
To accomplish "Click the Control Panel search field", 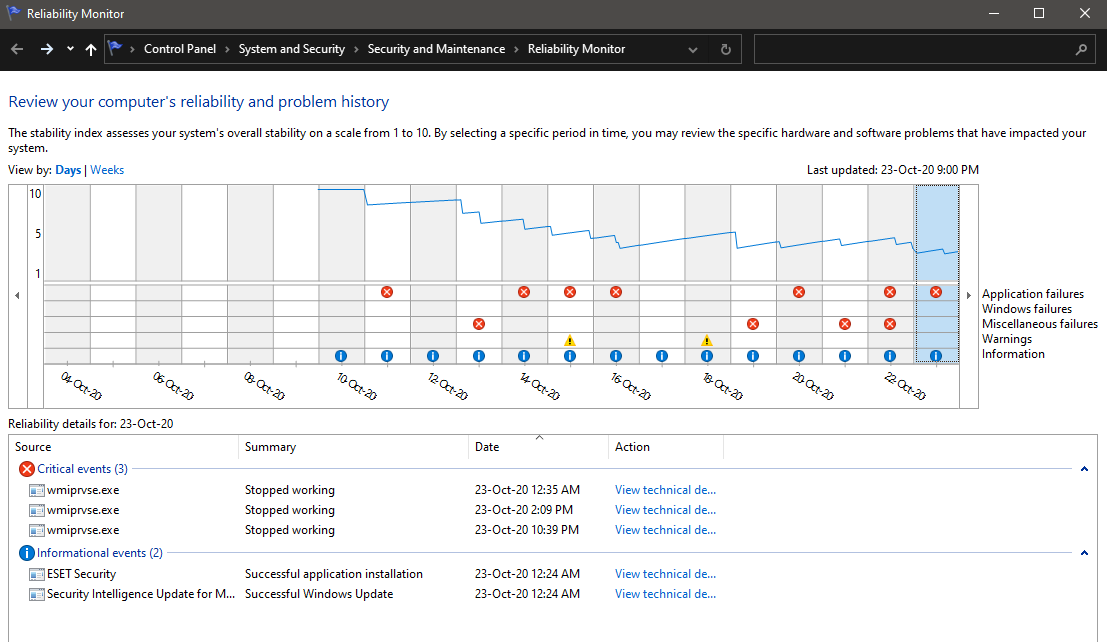I will [912, 49].
